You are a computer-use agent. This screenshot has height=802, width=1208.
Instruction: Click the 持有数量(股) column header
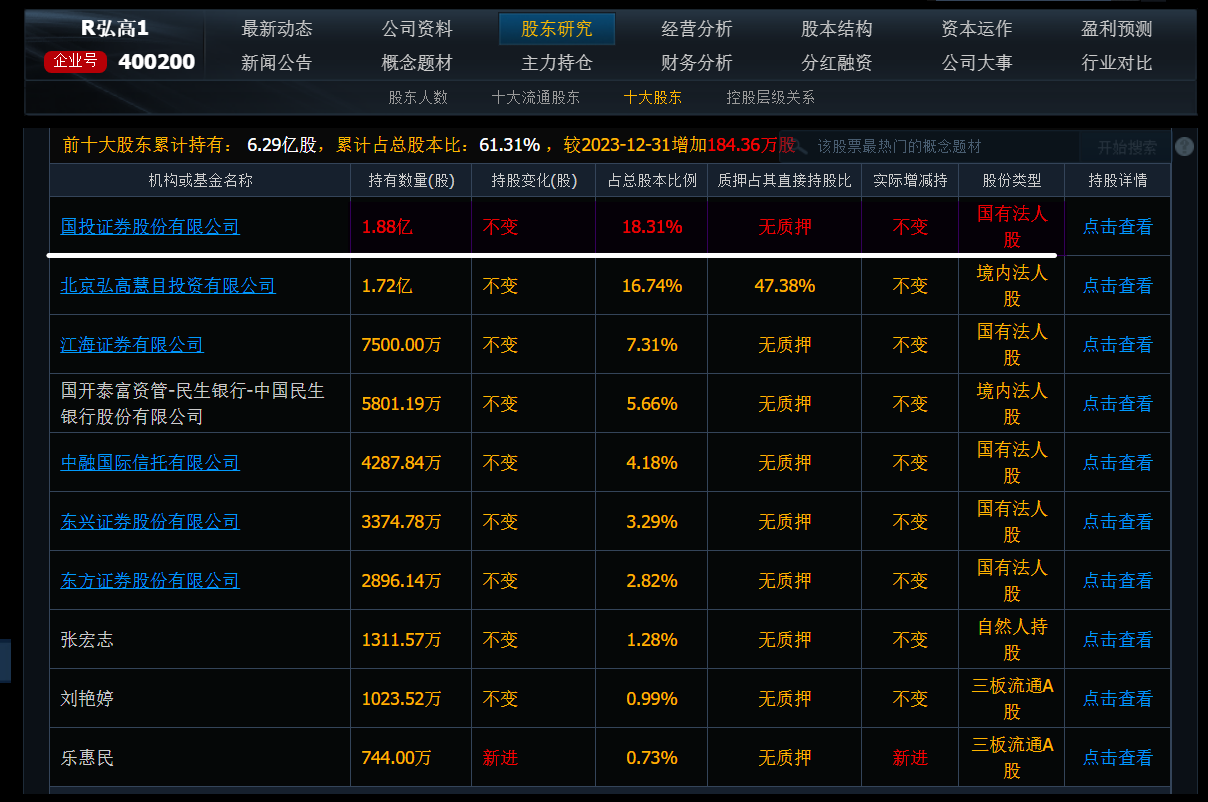411,181
